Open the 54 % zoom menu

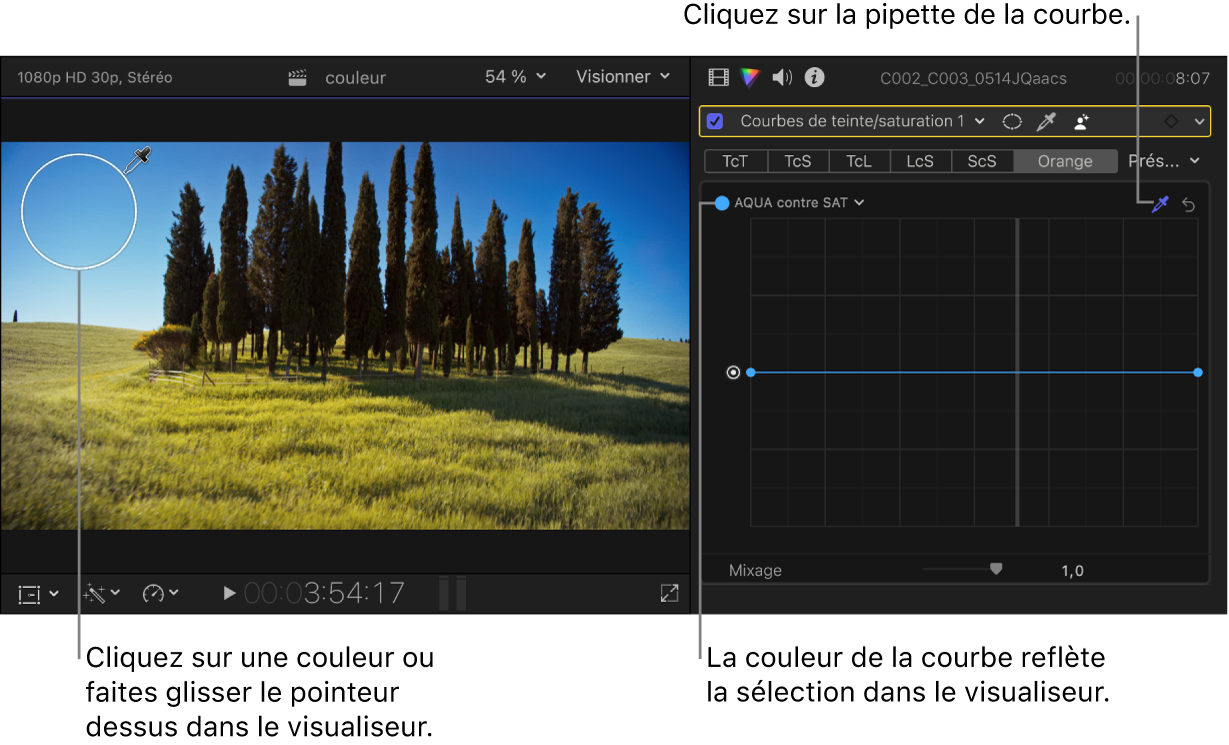[x=516, y=77]
